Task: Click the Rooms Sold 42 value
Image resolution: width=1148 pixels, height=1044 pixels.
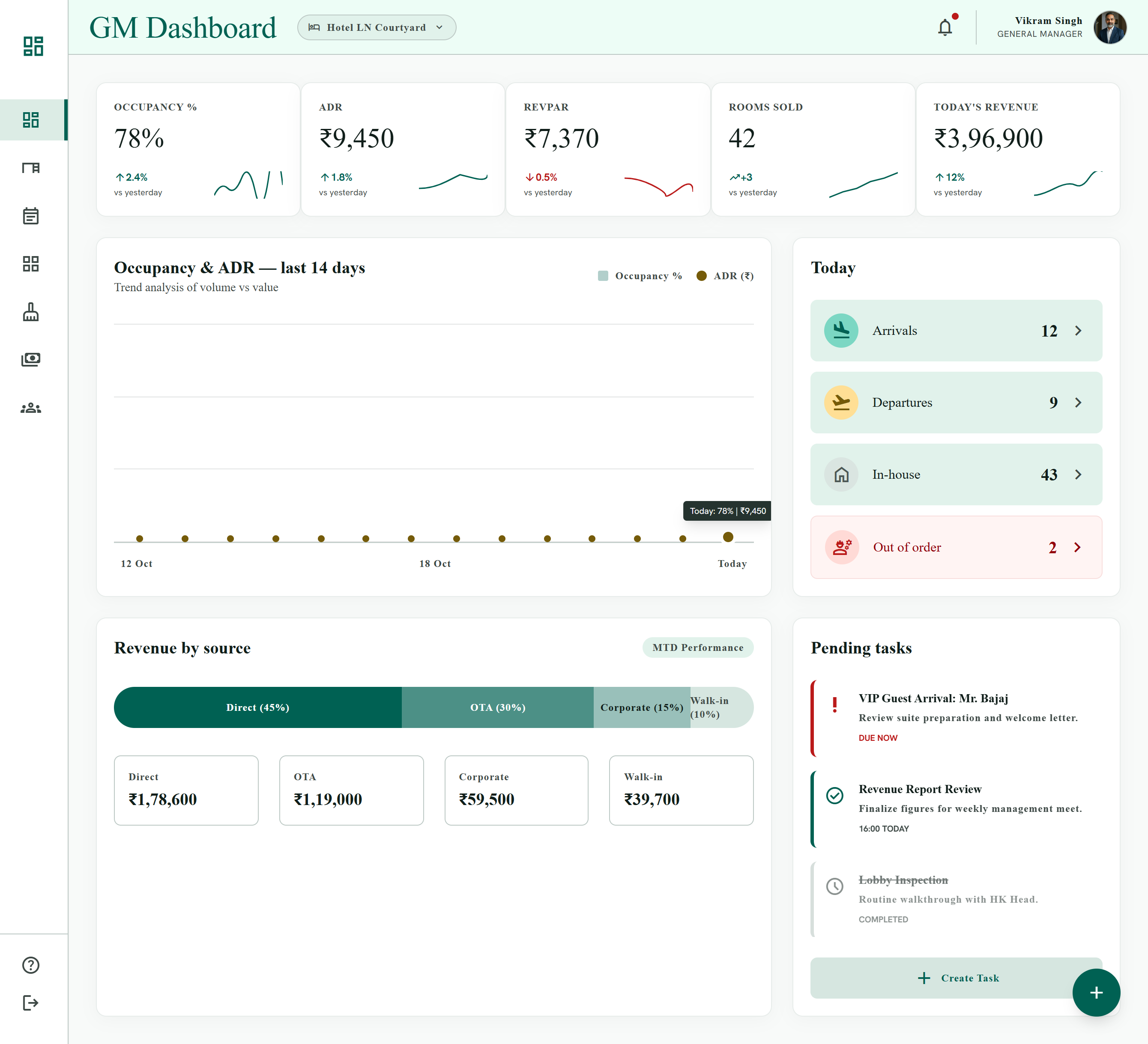Action: tap(742, 138)
